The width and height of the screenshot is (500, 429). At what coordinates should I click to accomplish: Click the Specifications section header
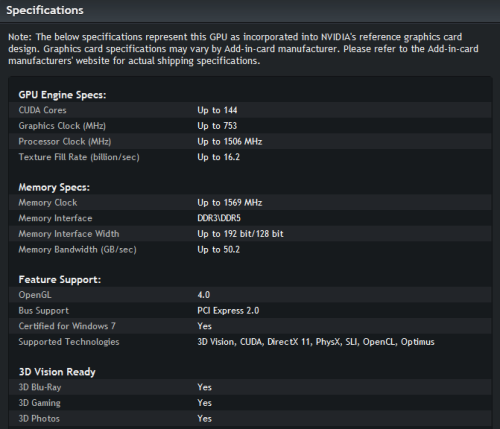coord(45,10)
